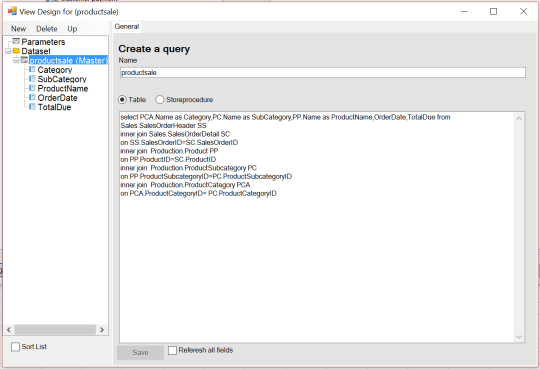The image size is (540, 369).
Task: Switch to the General tab
Action: [x=127, y=27]
